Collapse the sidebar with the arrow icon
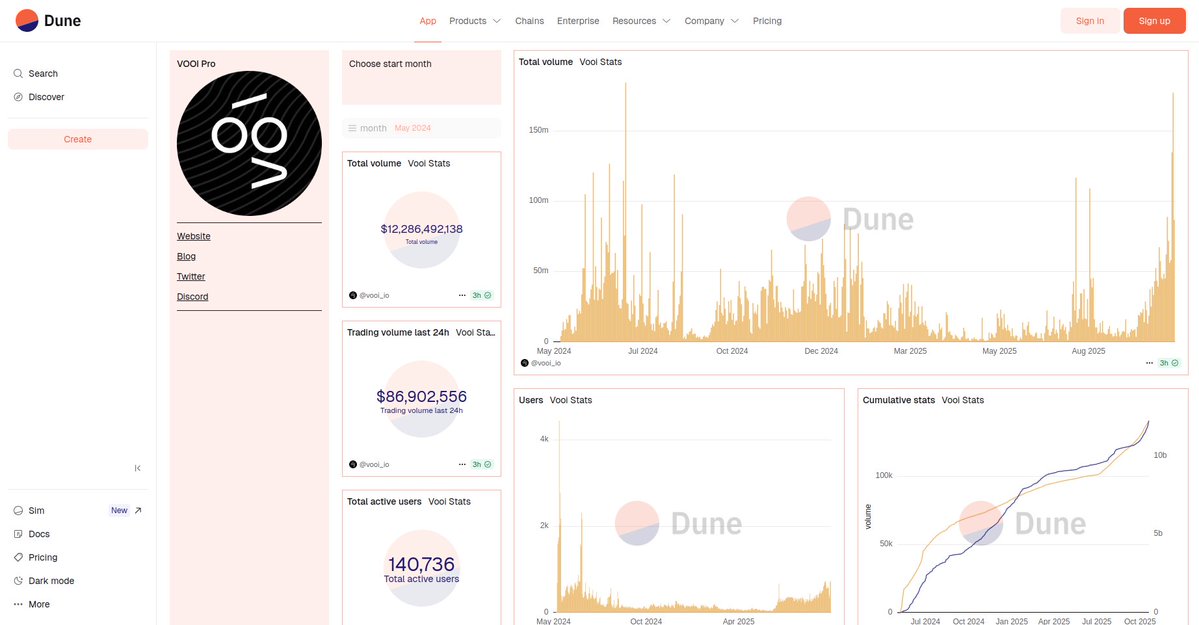The height and width of the screenshot is (625, 1199). pos(138,468)
